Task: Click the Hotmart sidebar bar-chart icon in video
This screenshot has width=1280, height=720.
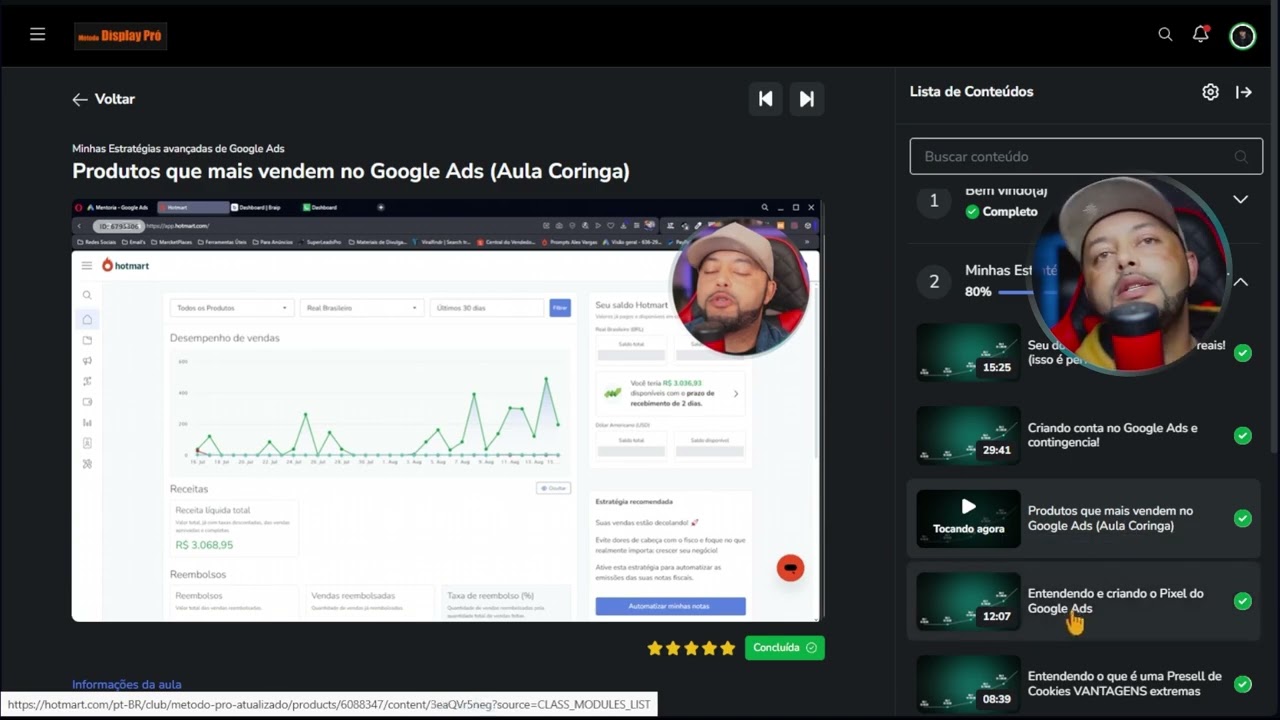Action: [87, 422]
